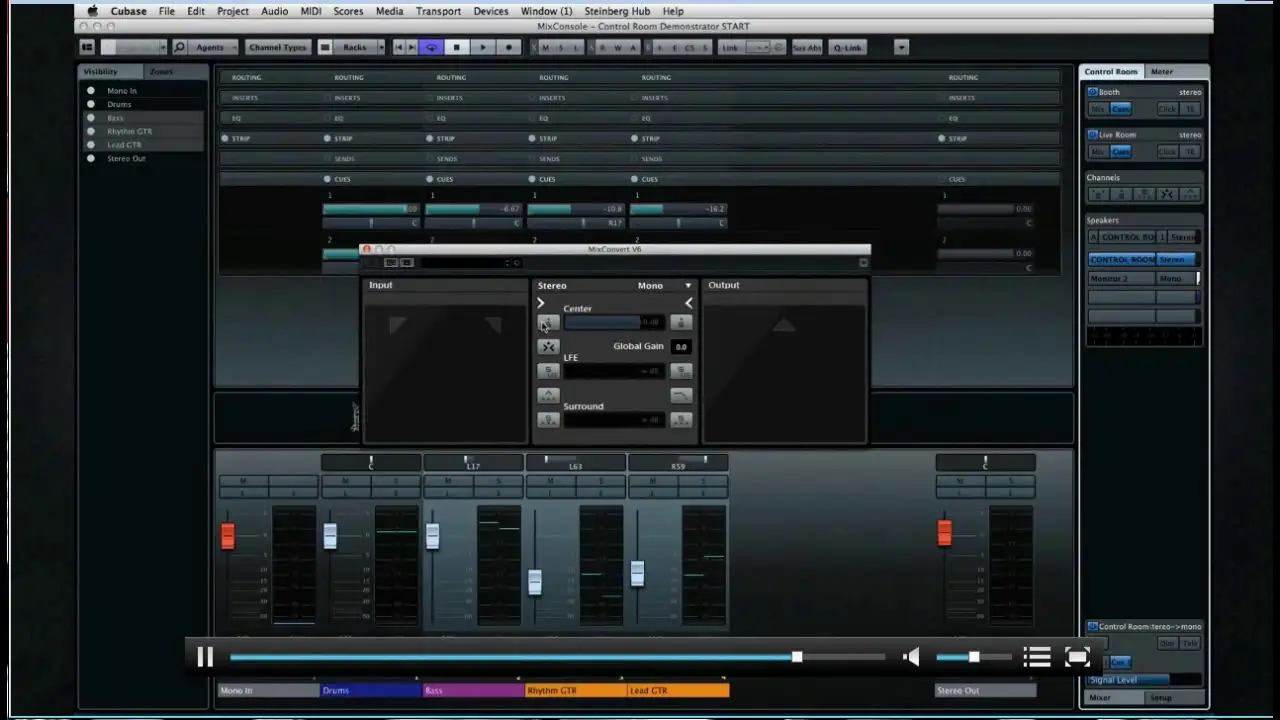
Task: Click the low-pass filter button in MixConvert
Action: (x=681, y=395)
